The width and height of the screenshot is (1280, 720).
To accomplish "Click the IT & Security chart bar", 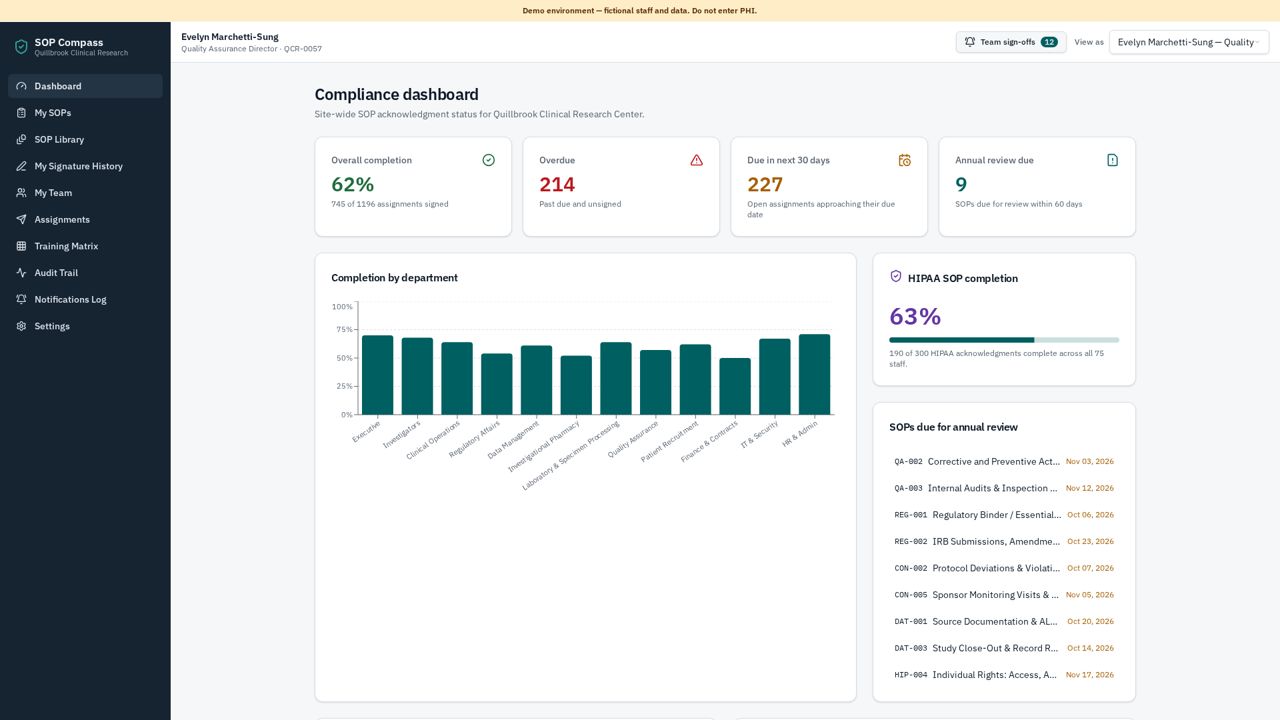I will [775, 377].
